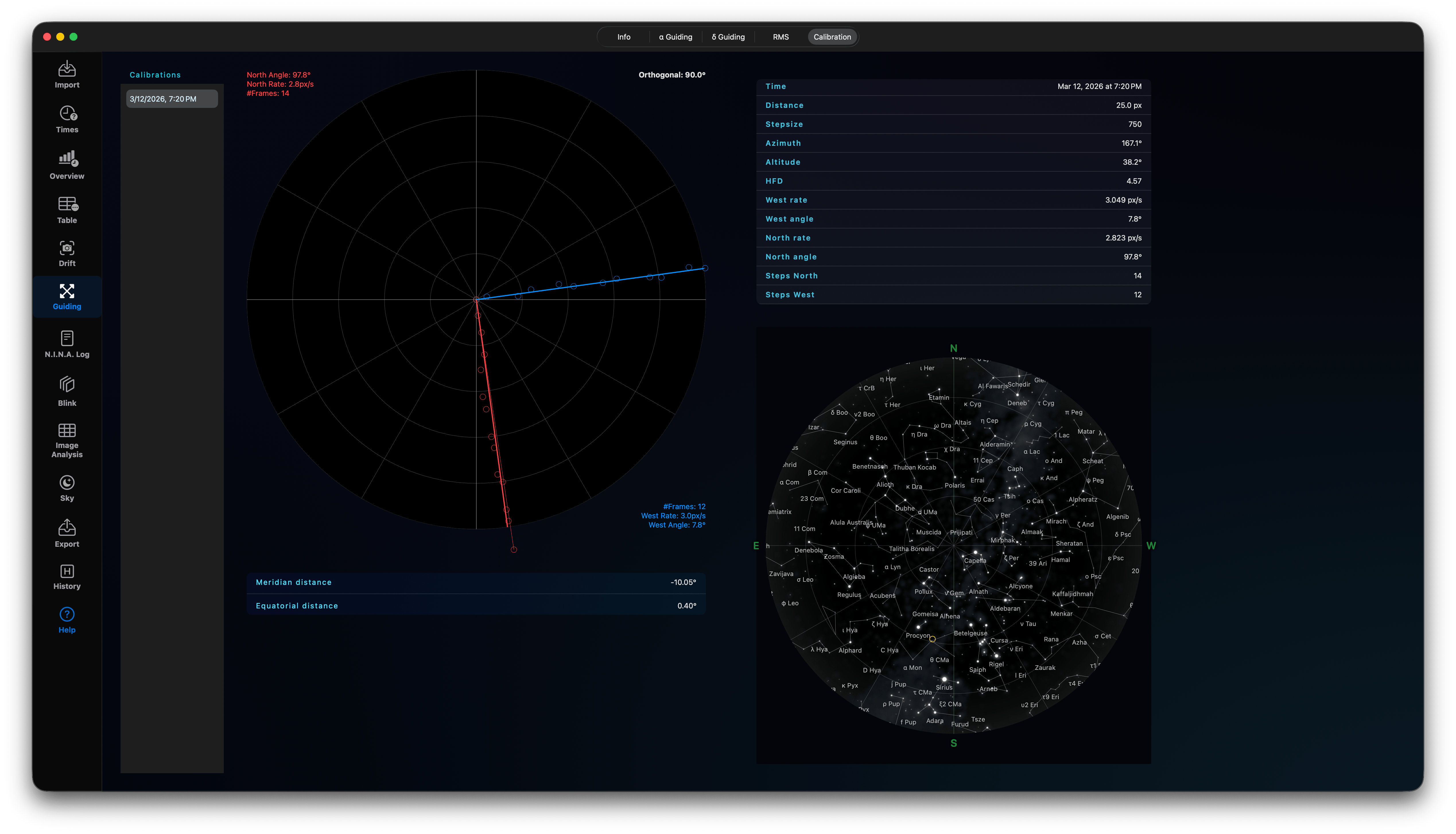
Task: Click the Meridian distance value -10.05°
Action: tap(683, 582)
